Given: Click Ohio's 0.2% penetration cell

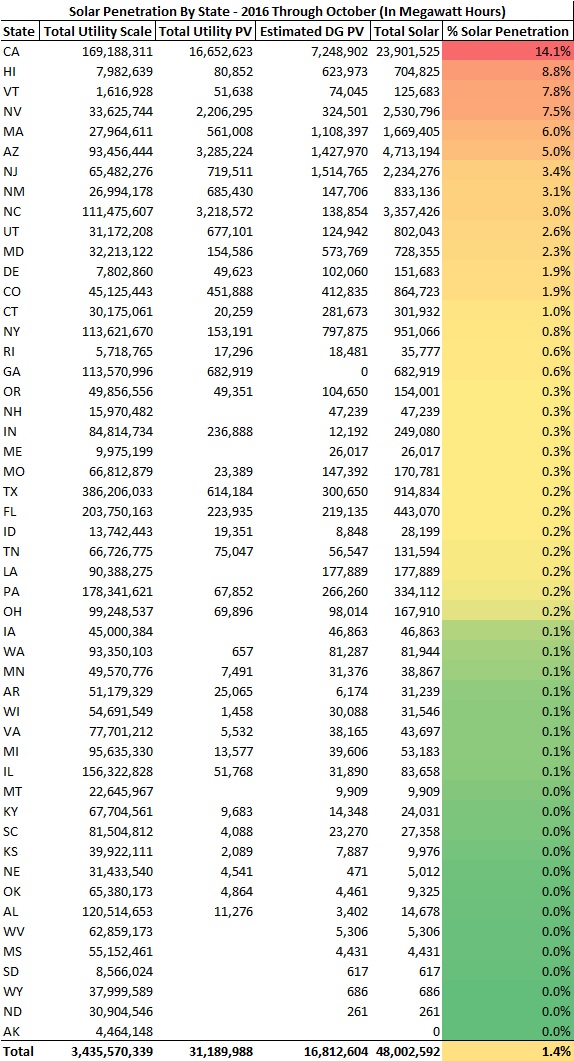Looking at the screenshot, I should (508, 611).
